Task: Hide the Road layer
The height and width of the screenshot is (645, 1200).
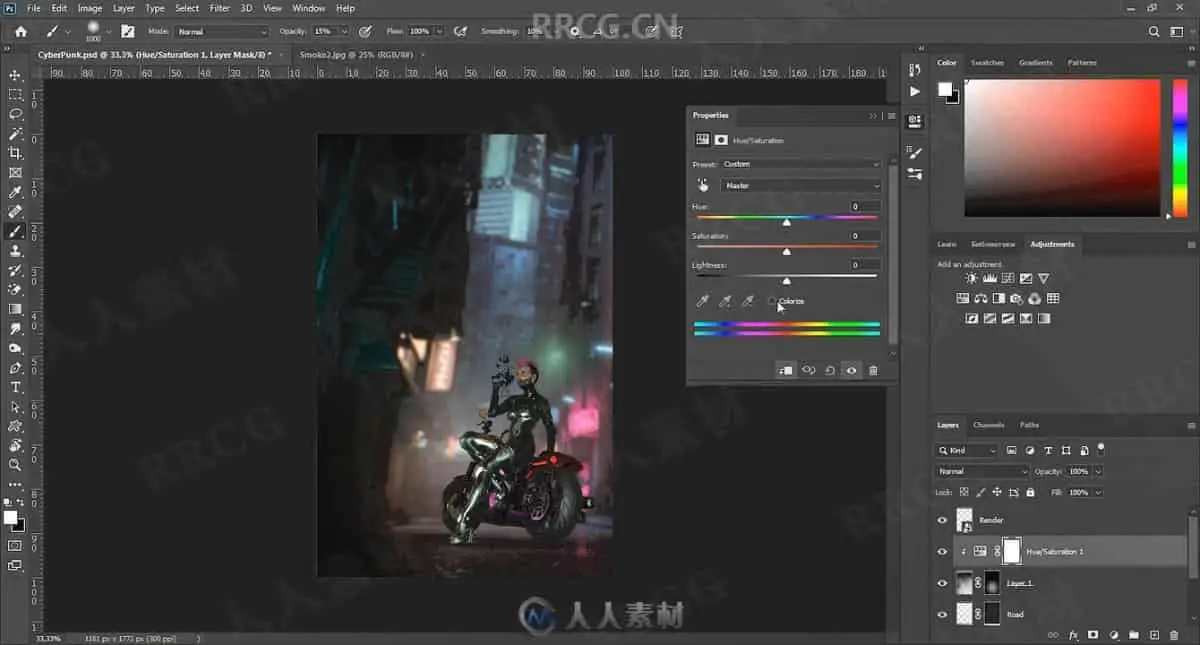Action: coord(942,615)
